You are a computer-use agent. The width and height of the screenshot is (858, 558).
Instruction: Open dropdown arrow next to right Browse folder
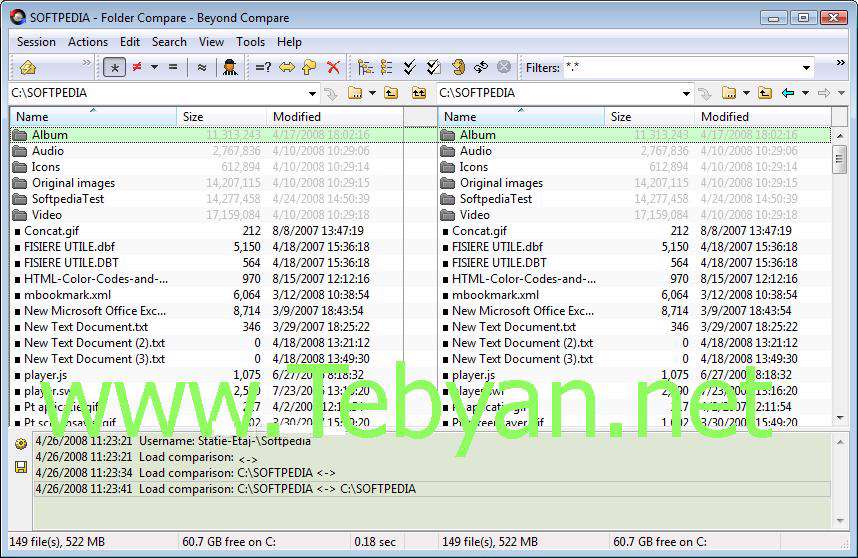point(746,93)
